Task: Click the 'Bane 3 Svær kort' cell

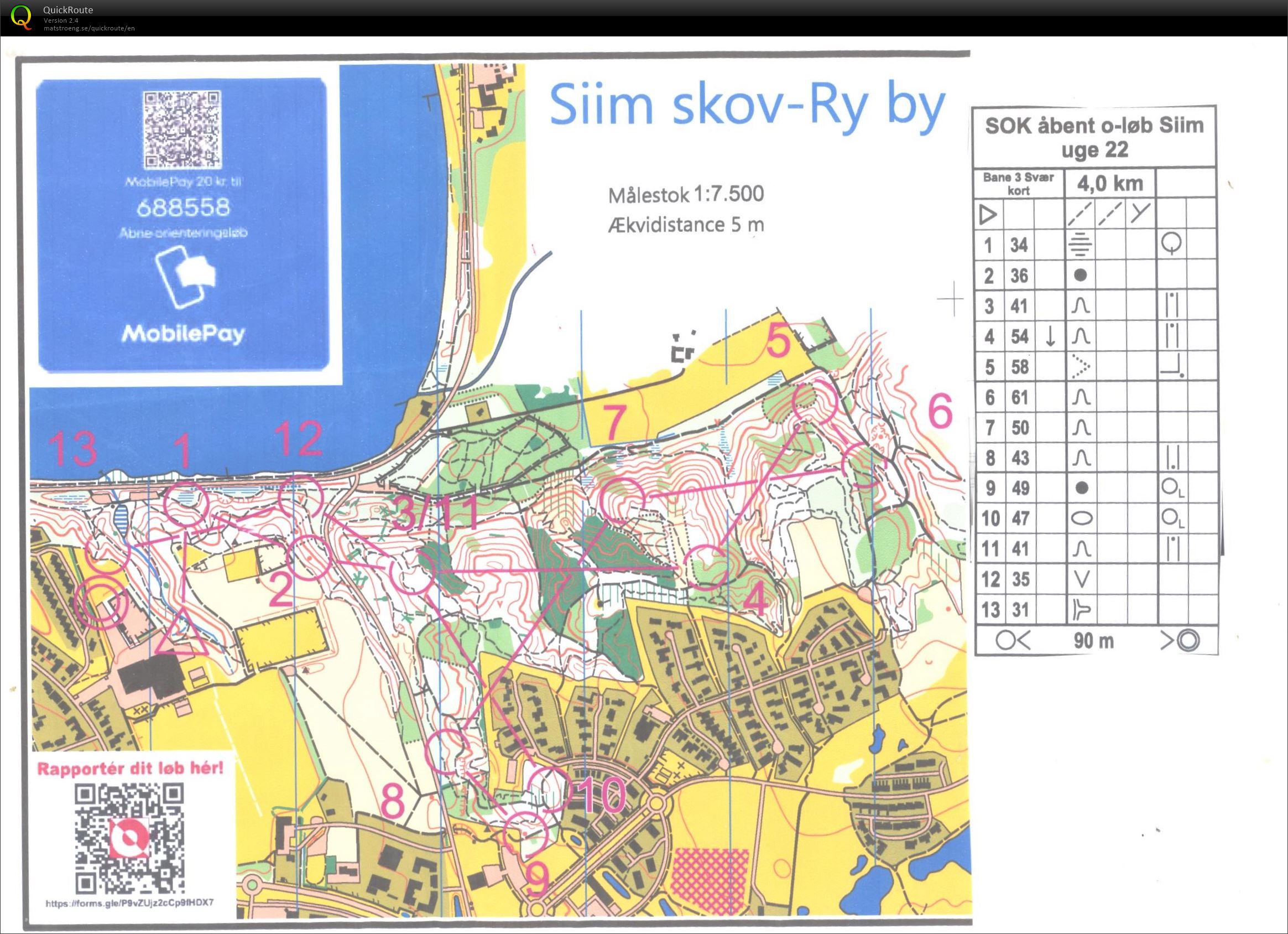Action: click(x=1018, y=184)
